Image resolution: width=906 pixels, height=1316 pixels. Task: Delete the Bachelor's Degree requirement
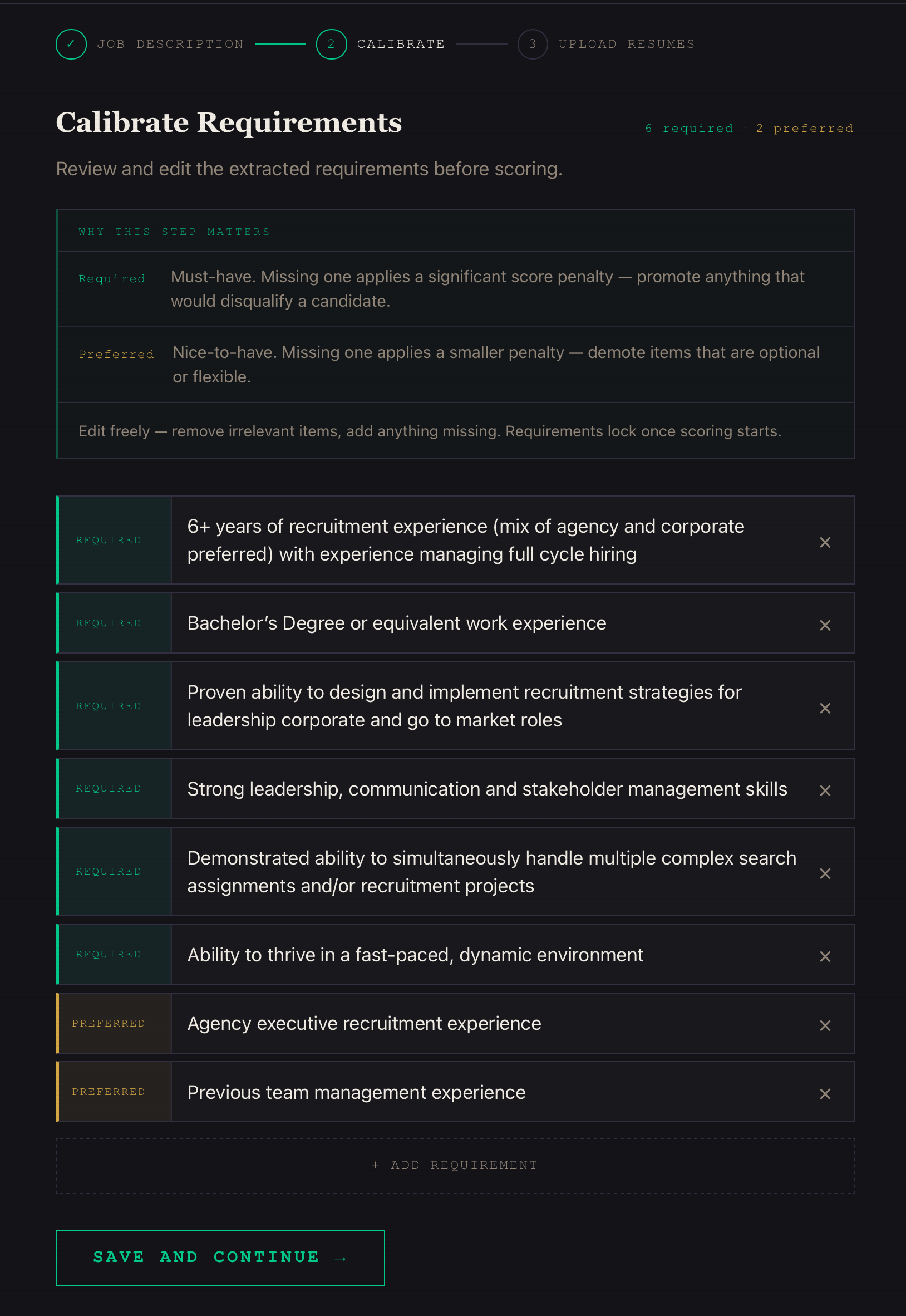click(x=825, y=625)
